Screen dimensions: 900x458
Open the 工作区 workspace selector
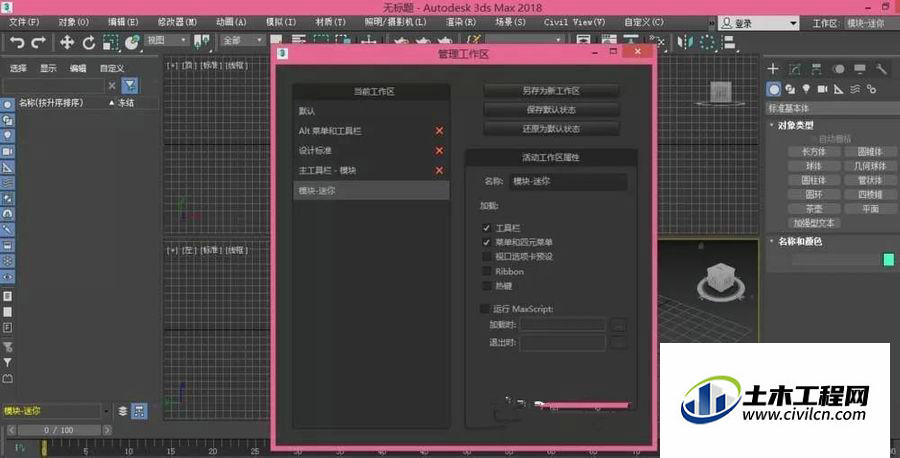(870, 24)
